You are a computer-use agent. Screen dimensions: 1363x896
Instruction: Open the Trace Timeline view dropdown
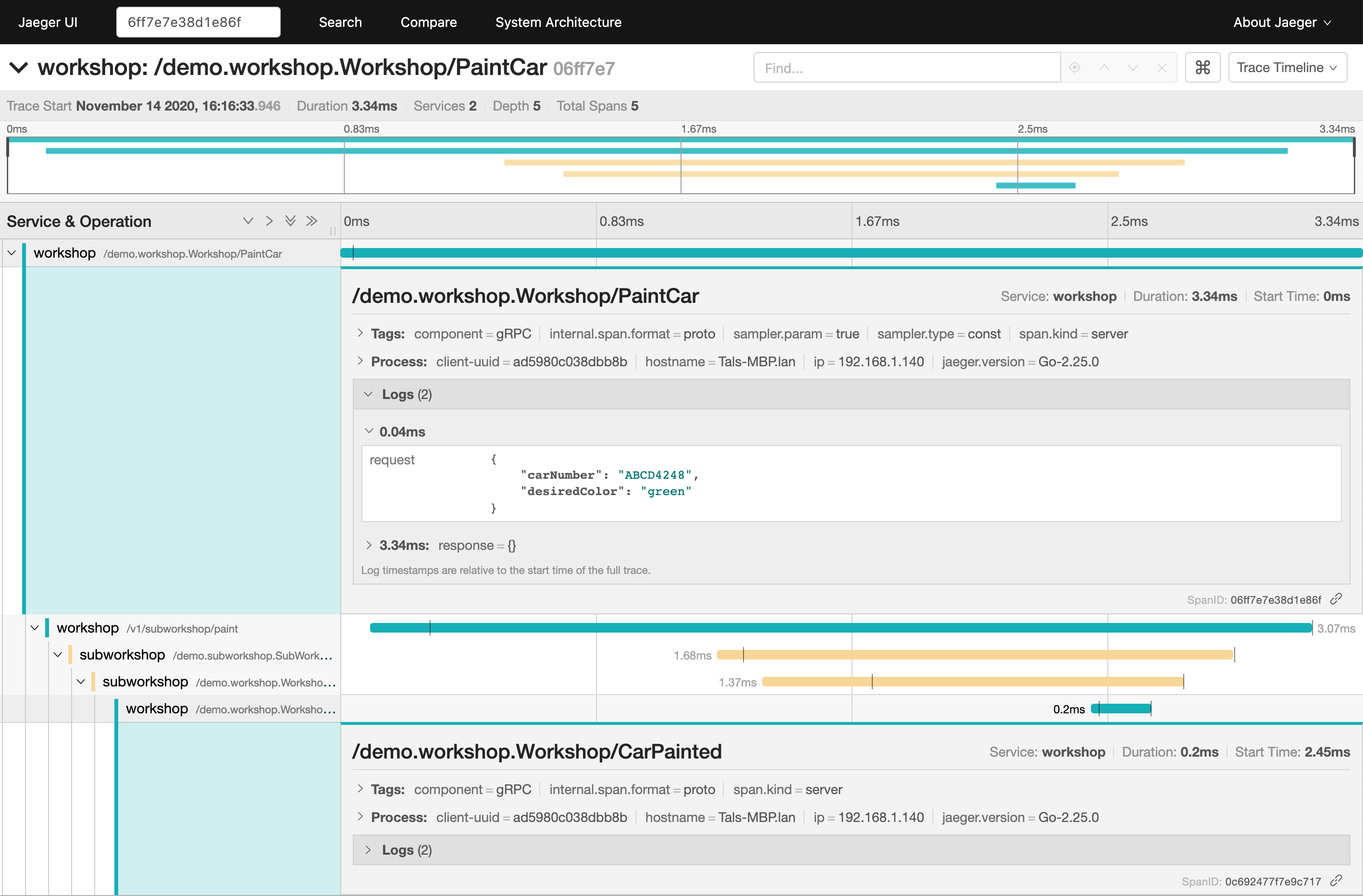coord(1287,68)
